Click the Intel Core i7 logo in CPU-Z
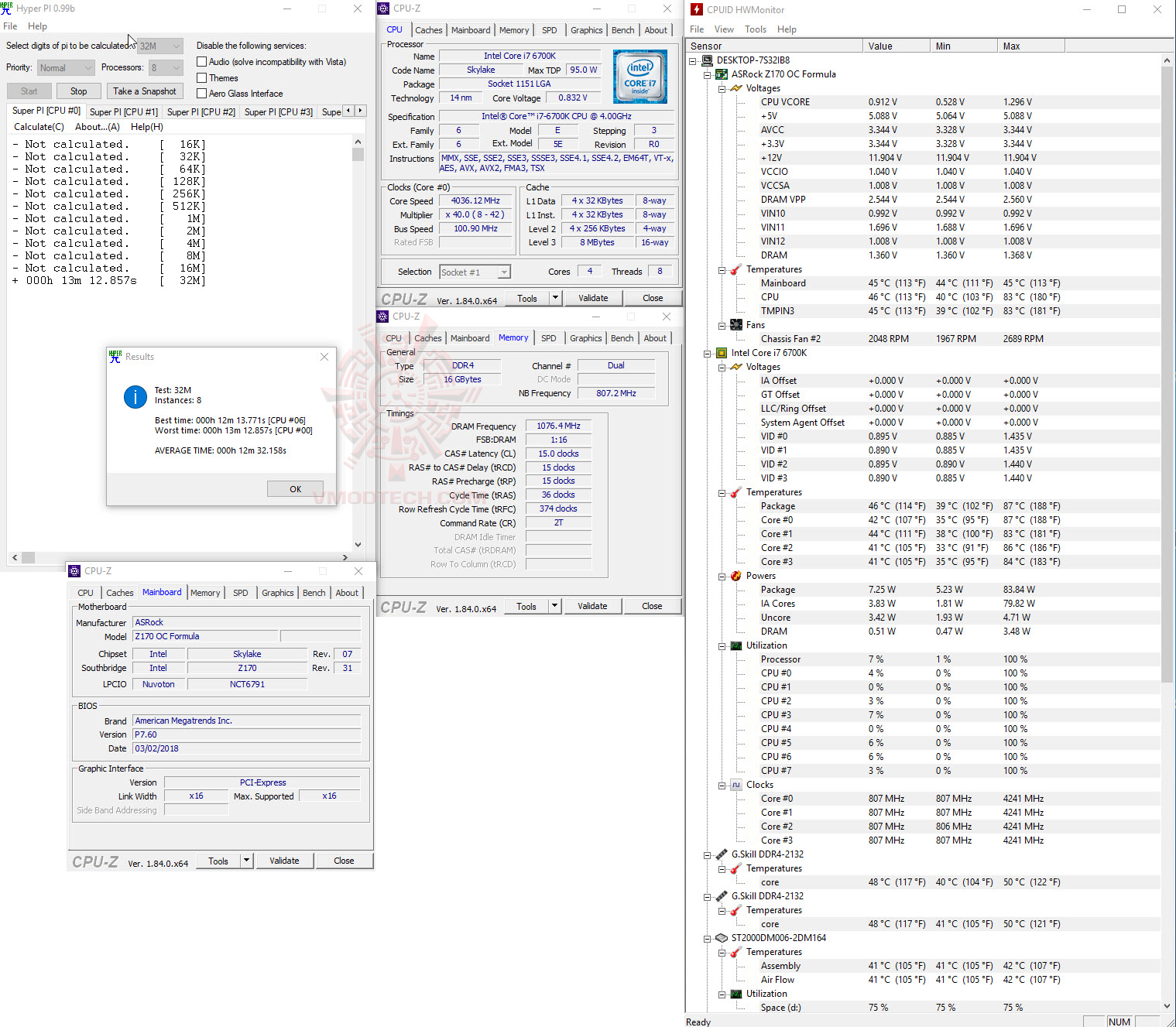 coord(640,76)
